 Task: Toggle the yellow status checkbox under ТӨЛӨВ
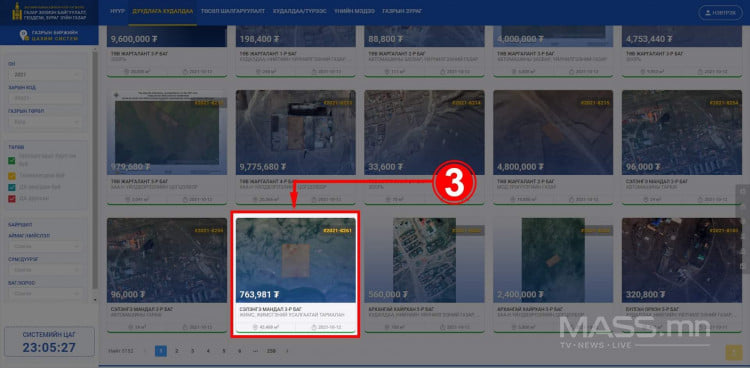(12, 176)
